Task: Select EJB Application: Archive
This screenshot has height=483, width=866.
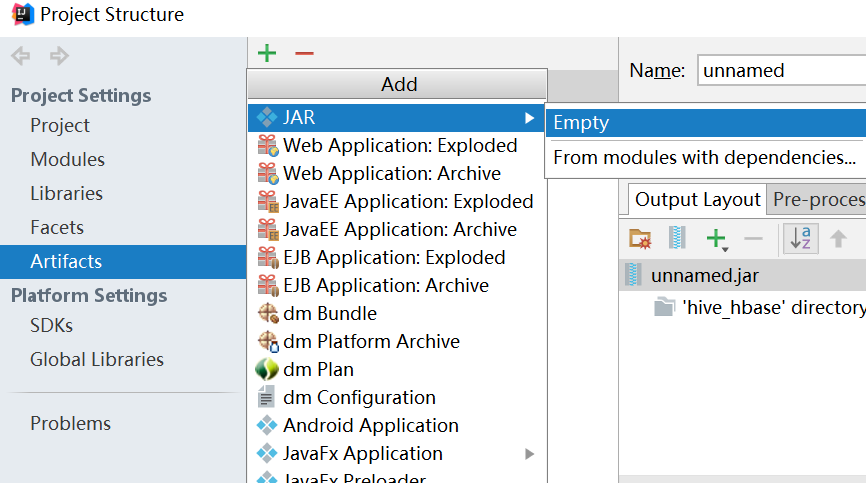Action: (396, 285)
